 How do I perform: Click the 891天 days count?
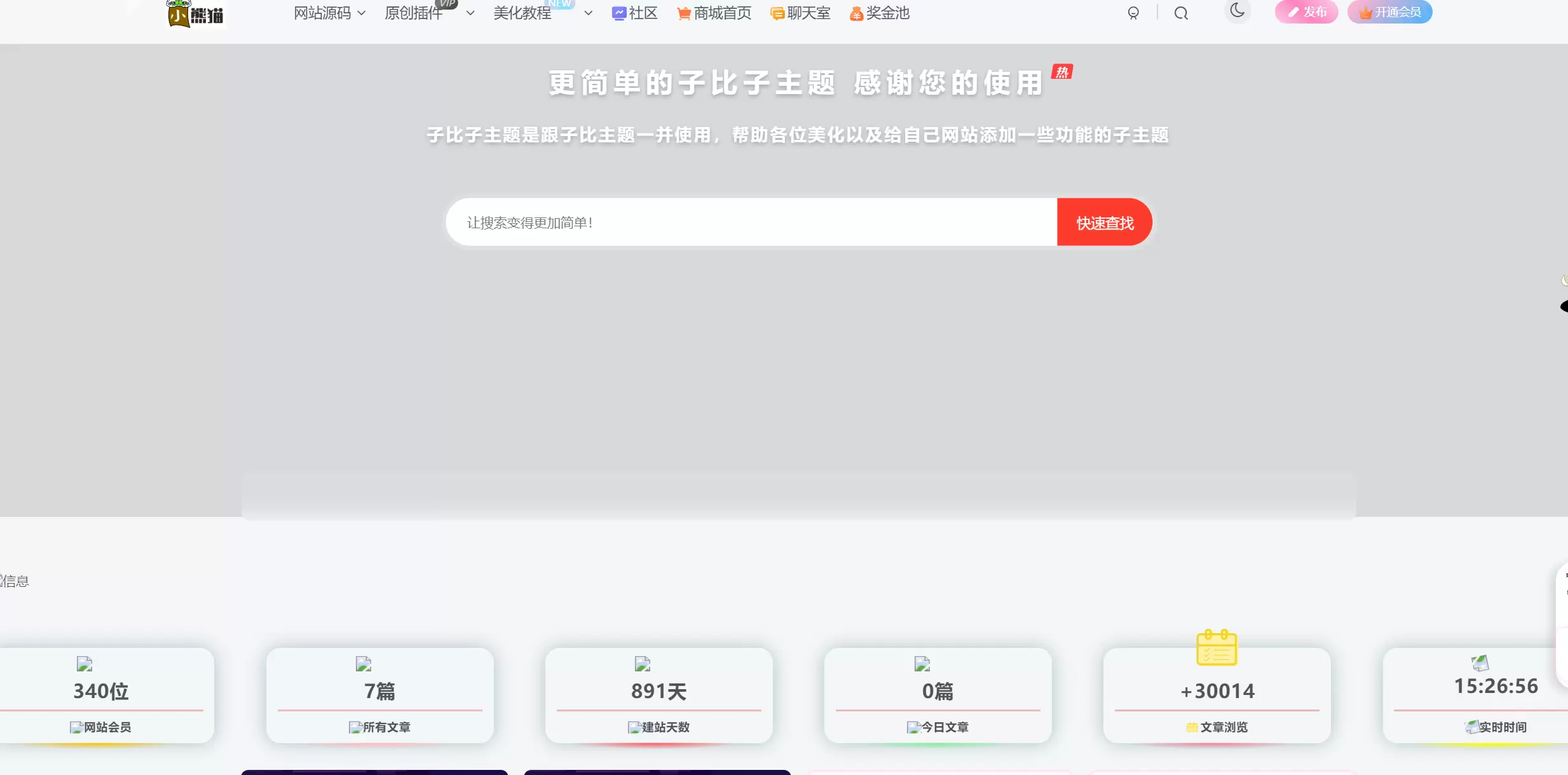click(659, 691)
